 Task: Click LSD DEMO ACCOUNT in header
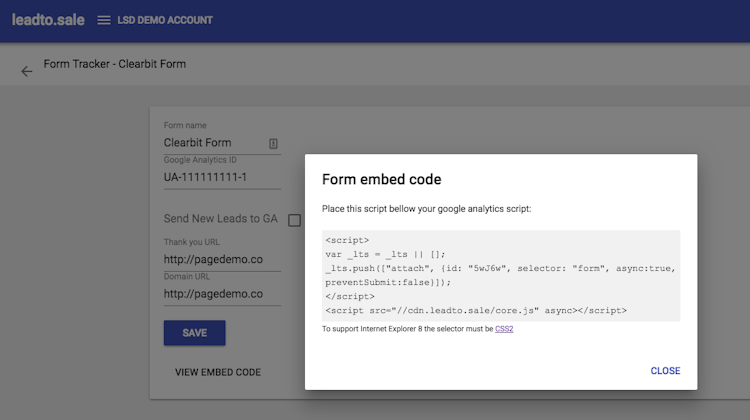point(167,20)
